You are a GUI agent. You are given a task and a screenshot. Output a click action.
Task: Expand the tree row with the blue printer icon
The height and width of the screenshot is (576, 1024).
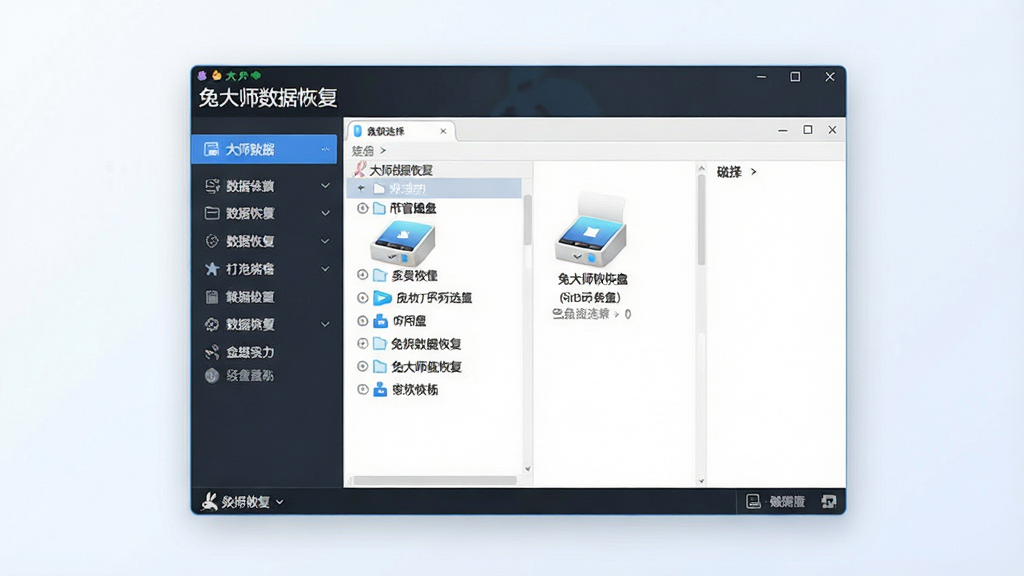[x=362, y=321]
